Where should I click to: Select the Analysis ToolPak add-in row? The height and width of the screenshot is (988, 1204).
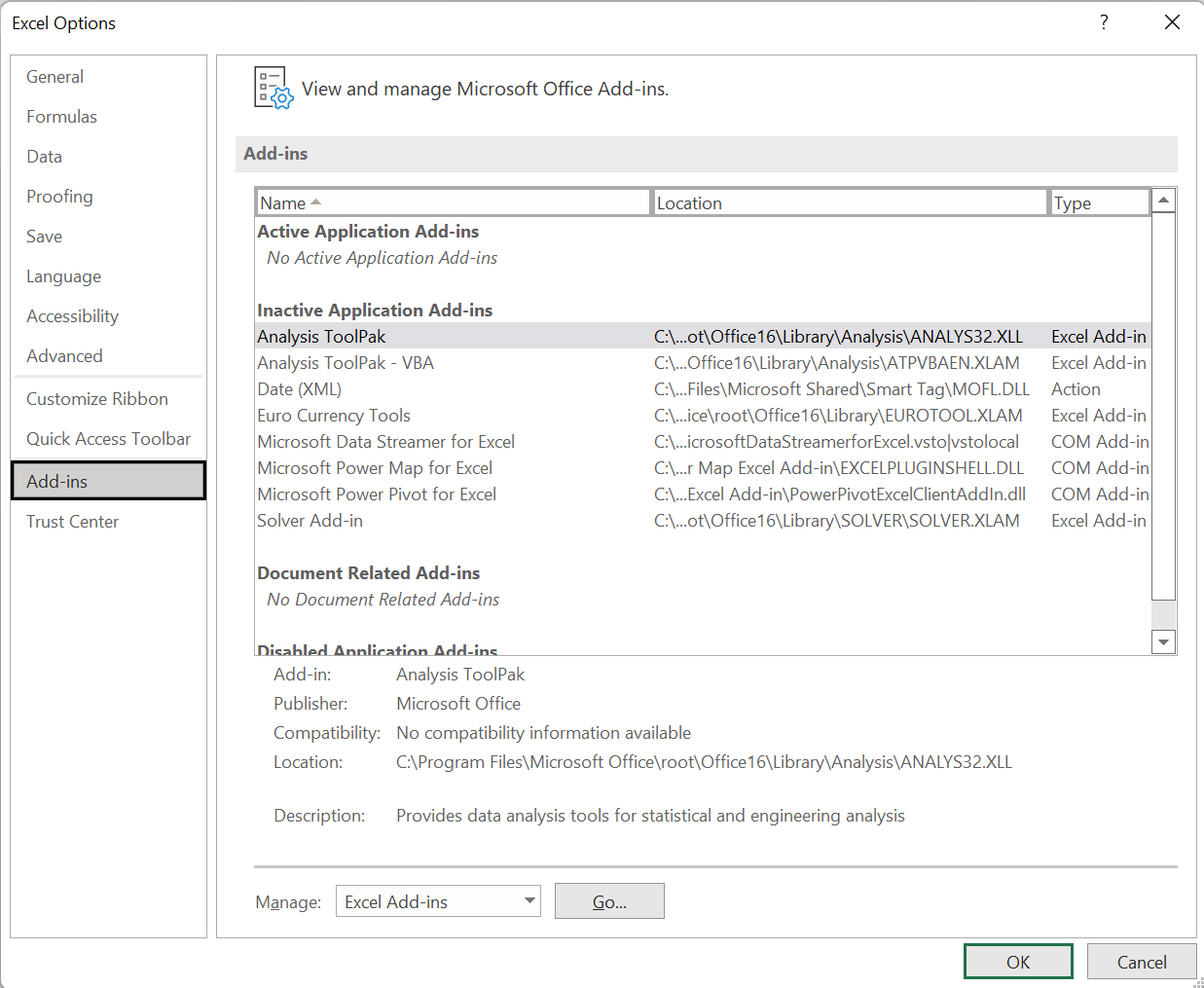point(703,336)
